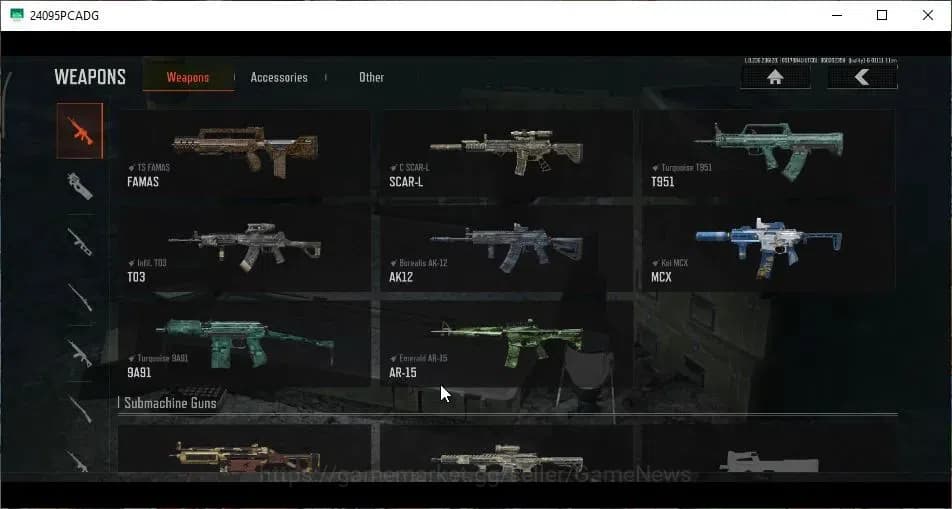Click the 9A91 name label

pos(139,372)
